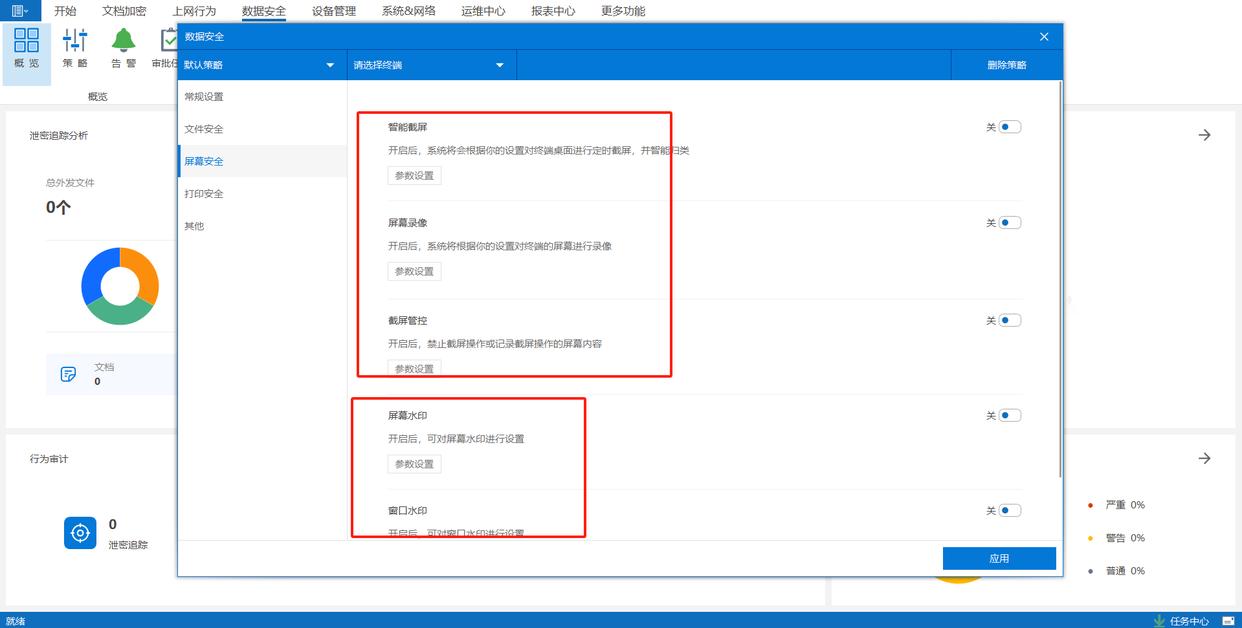The width and height of the screenshot is (1242, 628).
Task: Close the 数据安全 dialog with X
Action: click(x=1044, y=37)
